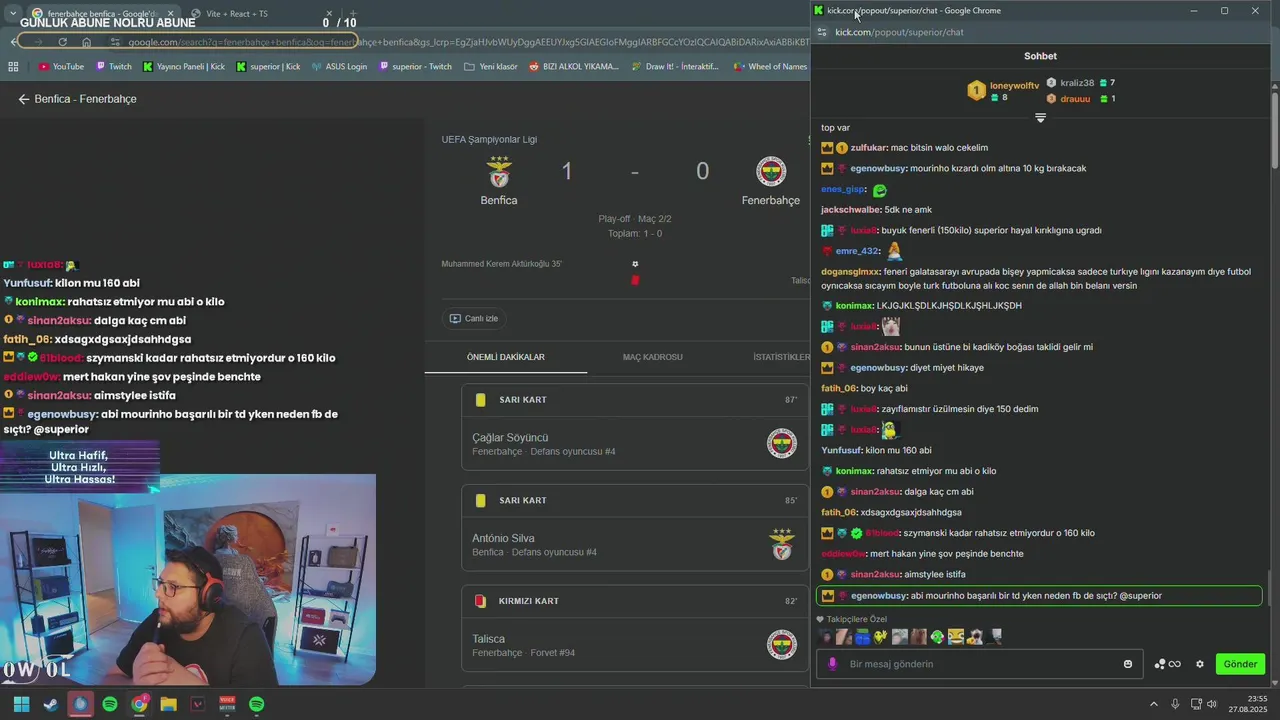Click Benfica team logo in scoreboard
Image resolution: width=1280 pixels, height=720 pixels.
499,171
